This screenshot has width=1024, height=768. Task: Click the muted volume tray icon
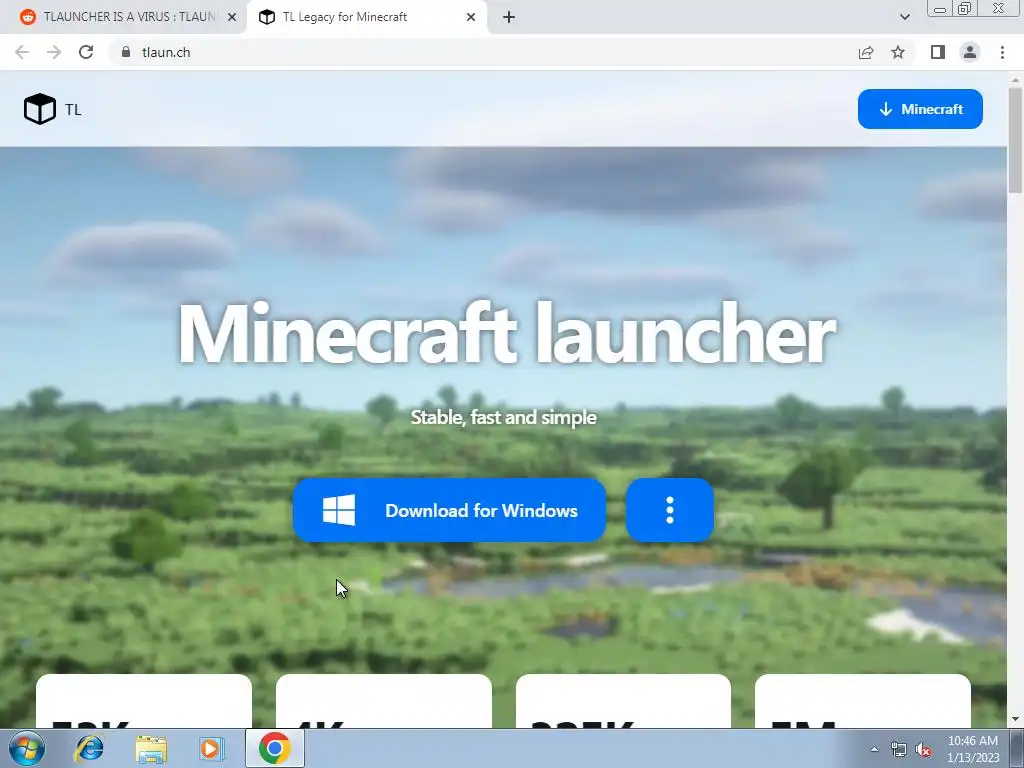click(923, 750)
